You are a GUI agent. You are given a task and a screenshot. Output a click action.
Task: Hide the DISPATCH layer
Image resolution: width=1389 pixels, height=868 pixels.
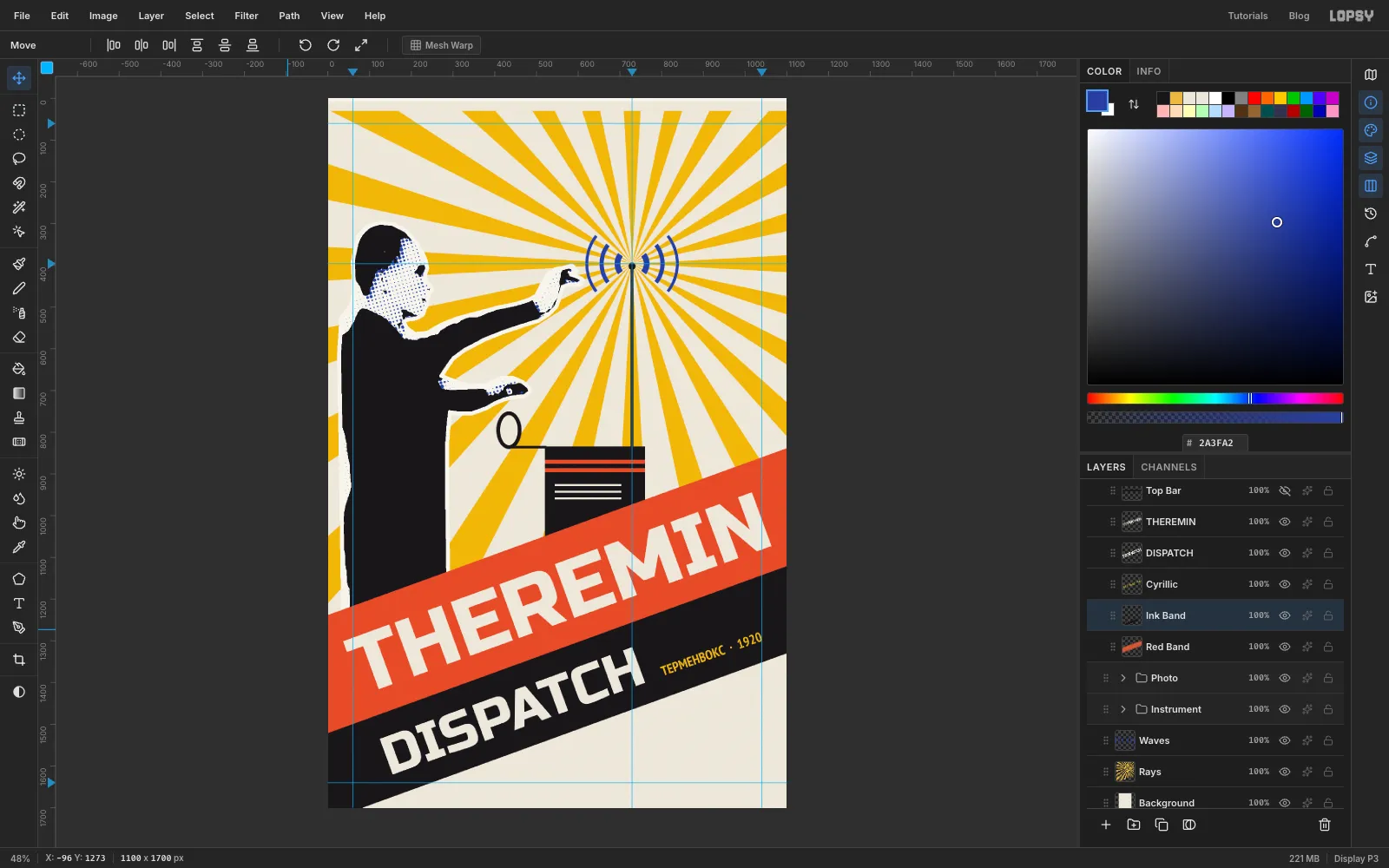pyautogui.click(x=1285, y=553)
